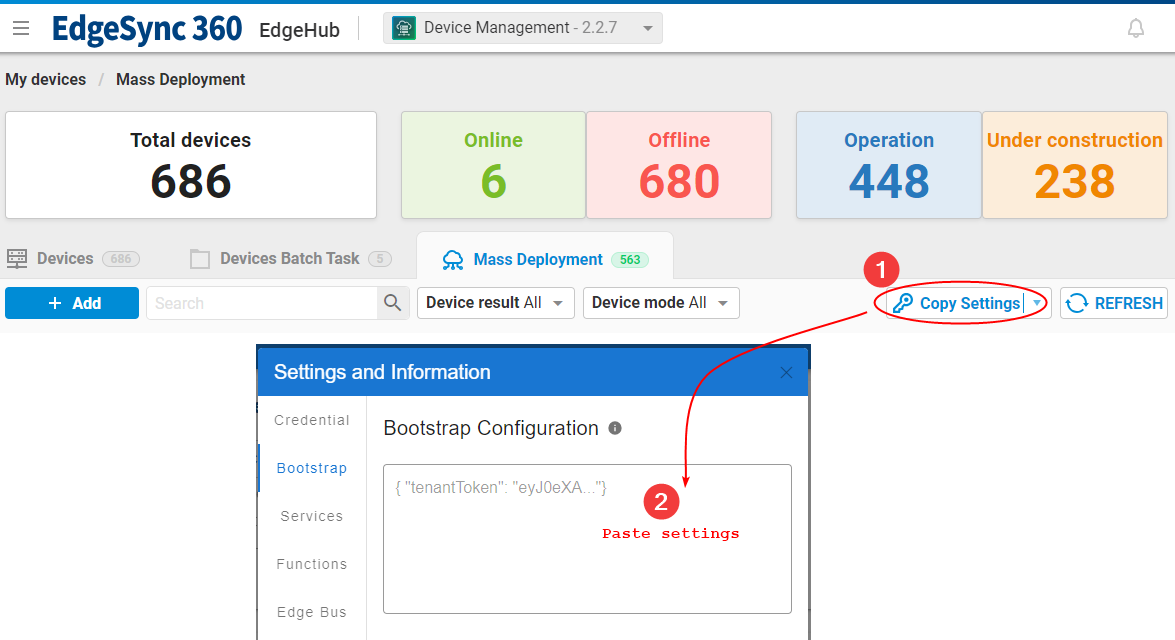The width and height of the screenshot is (1175, 640).
Task: Click the ribbon icon on Mass Deployment tab
Action: (453, 259)
